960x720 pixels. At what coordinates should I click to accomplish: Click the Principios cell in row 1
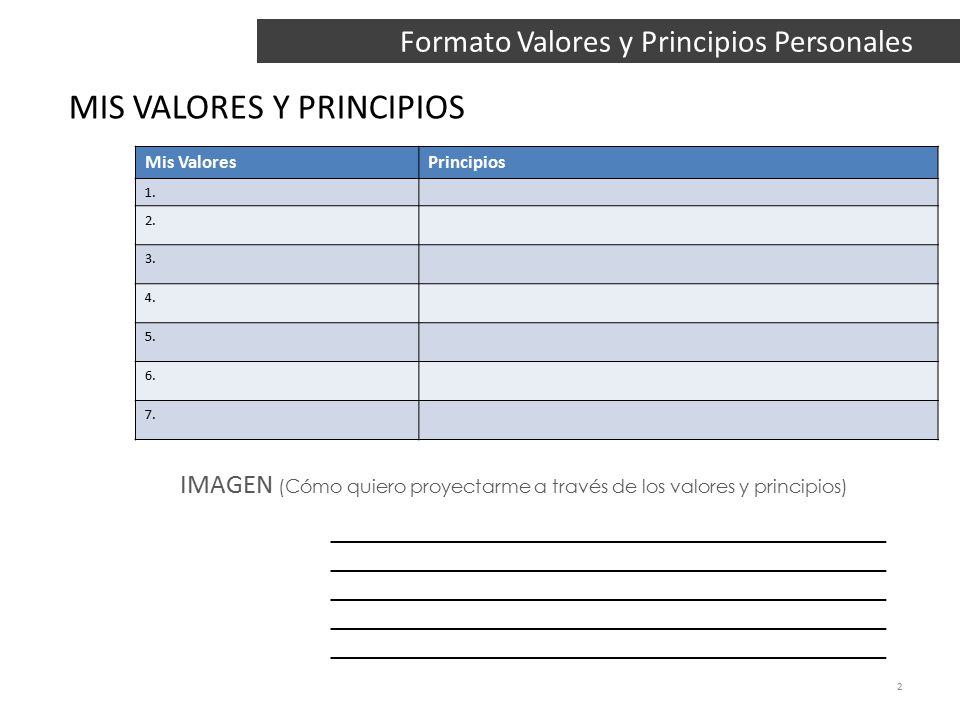(x=678, y=192)
